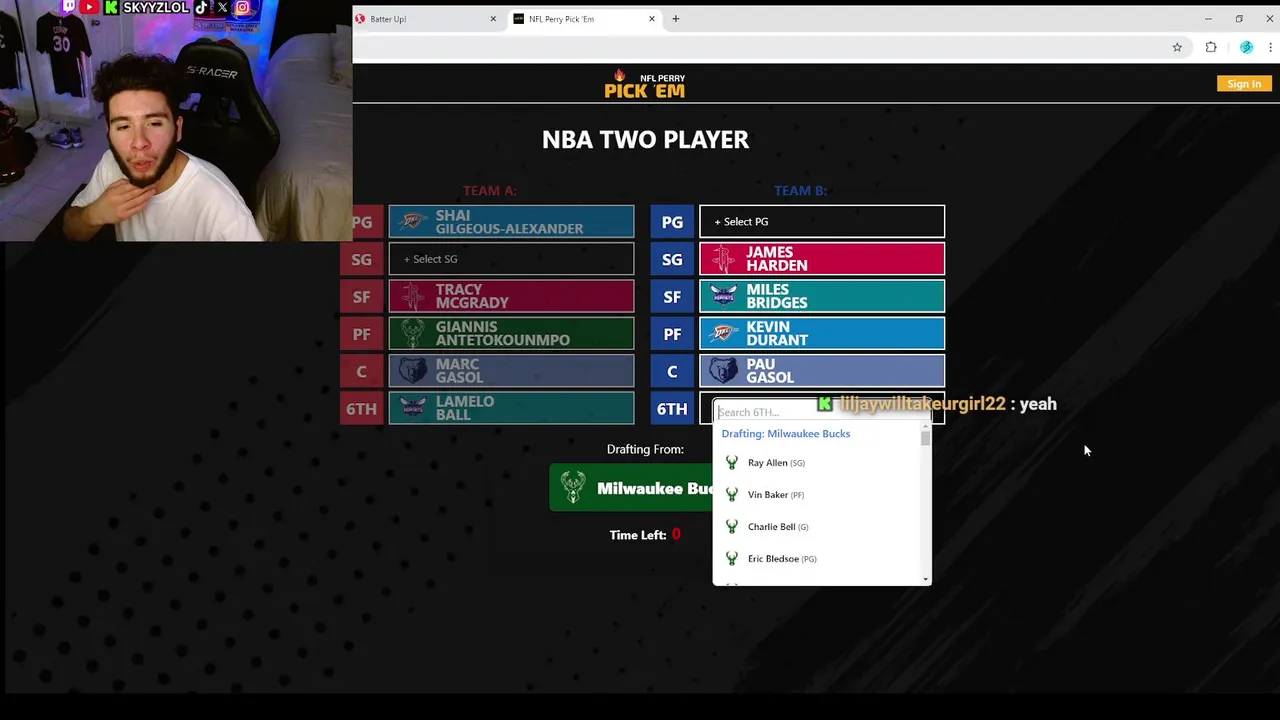Open a new browser tab
Image resolution: width=1280 pixels, height=720 pixels.
coord(676,19)
